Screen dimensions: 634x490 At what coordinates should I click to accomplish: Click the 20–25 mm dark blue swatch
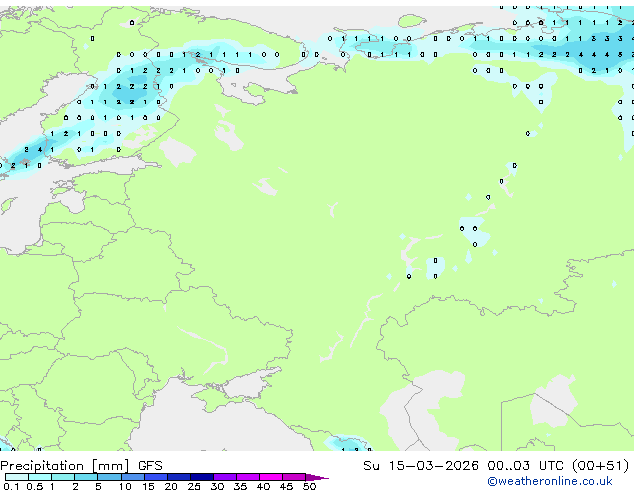[178, 477]
